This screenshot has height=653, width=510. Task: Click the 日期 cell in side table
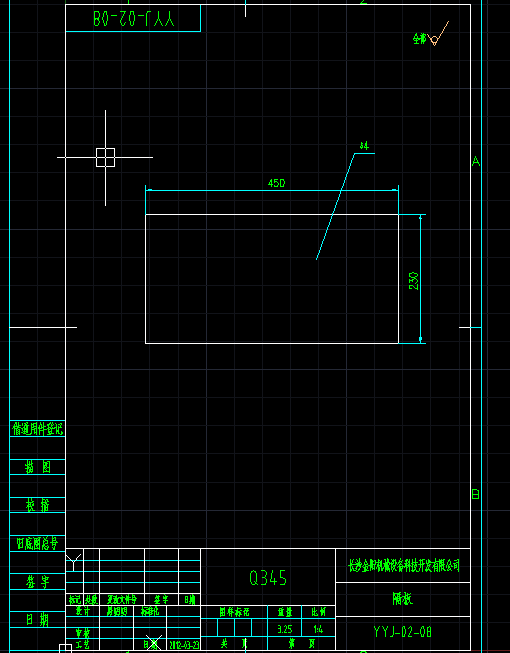[x=37, y=620]
